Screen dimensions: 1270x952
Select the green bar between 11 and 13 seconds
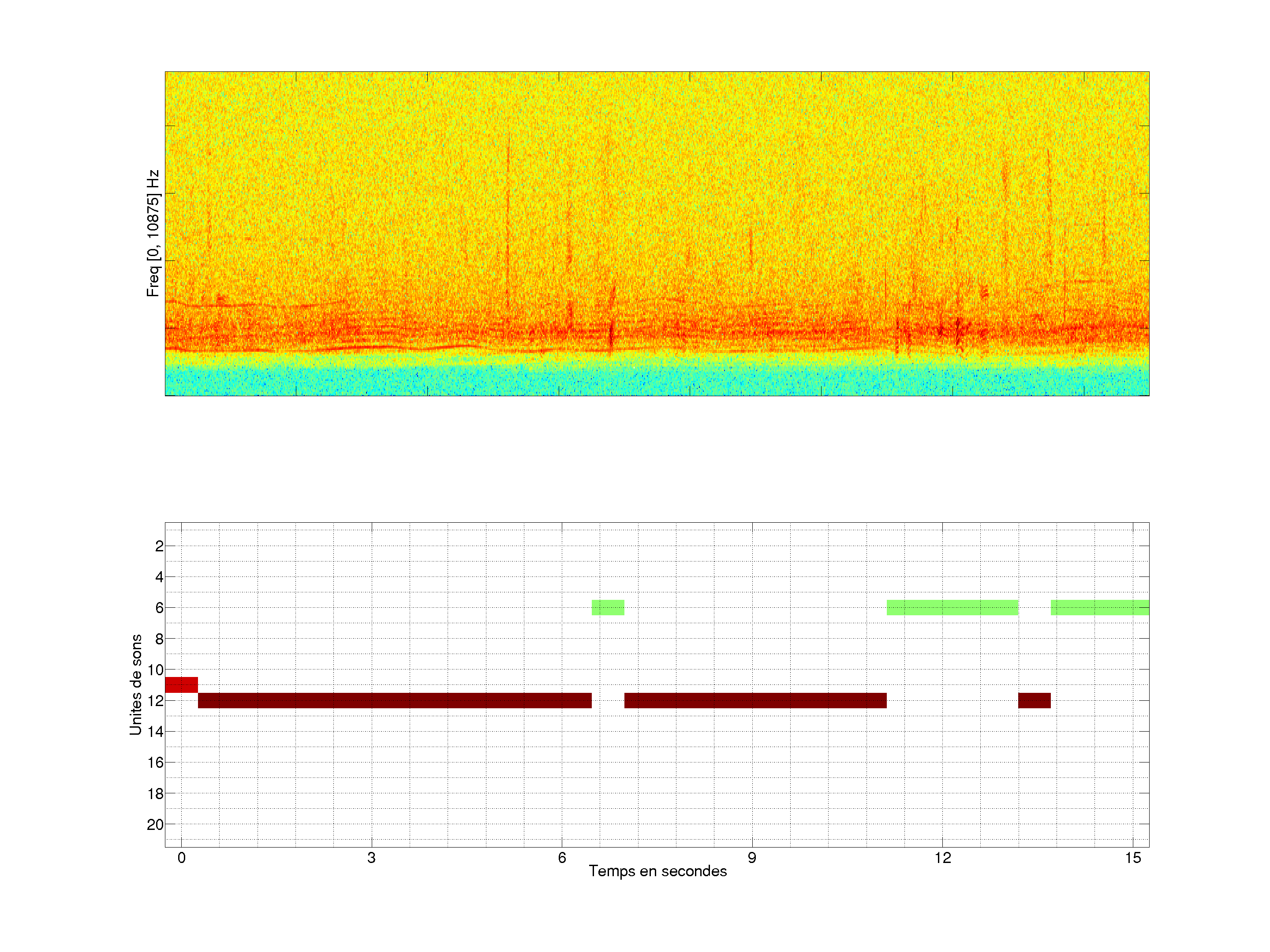pyautogui.click(x=952, y=607)
